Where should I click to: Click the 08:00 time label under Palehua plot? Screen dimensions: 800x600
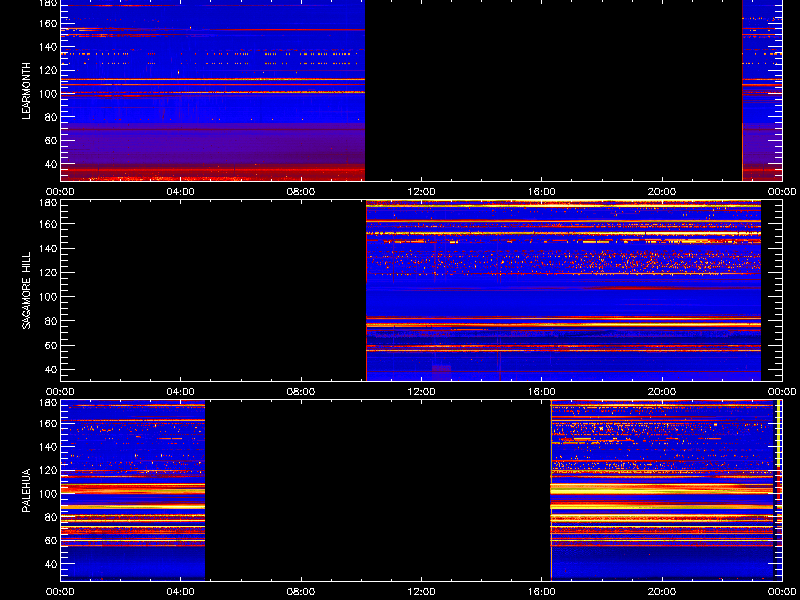click(x=301, y=592)
